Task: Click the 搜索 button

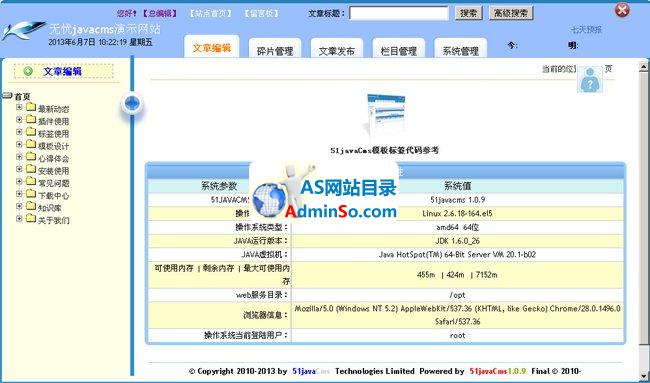Action: [468, 13]
